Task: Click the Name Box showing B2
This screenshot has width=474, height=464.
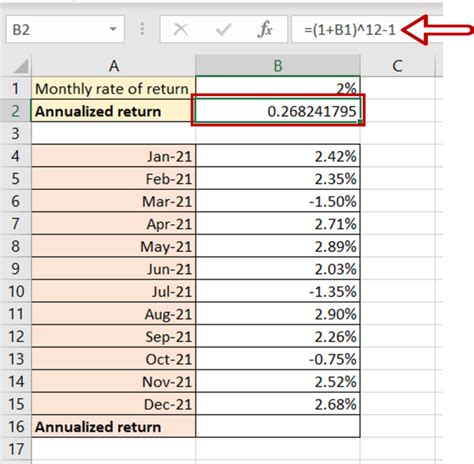Action: [65, 29]
